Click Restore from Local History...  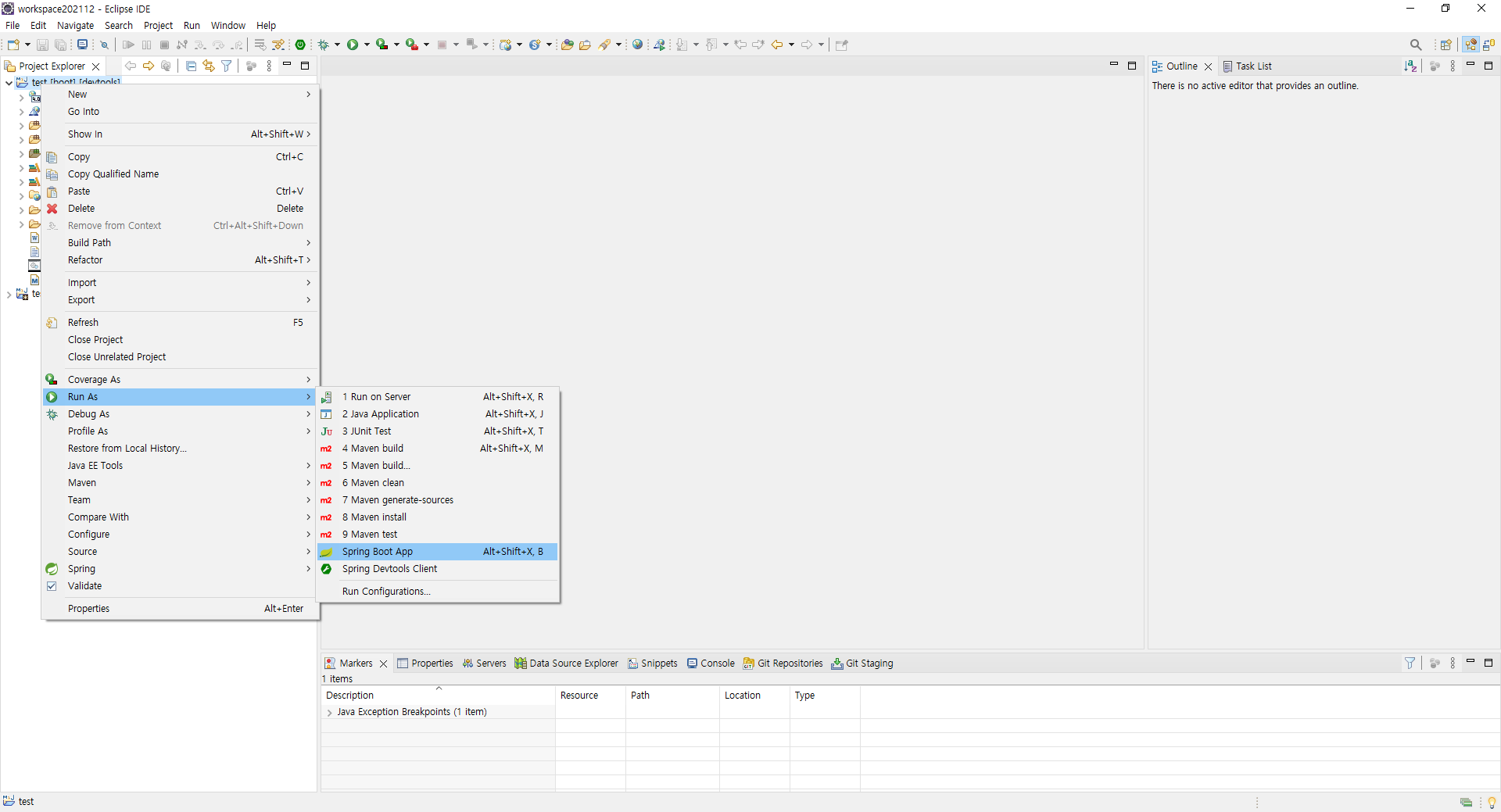point(181,449)
